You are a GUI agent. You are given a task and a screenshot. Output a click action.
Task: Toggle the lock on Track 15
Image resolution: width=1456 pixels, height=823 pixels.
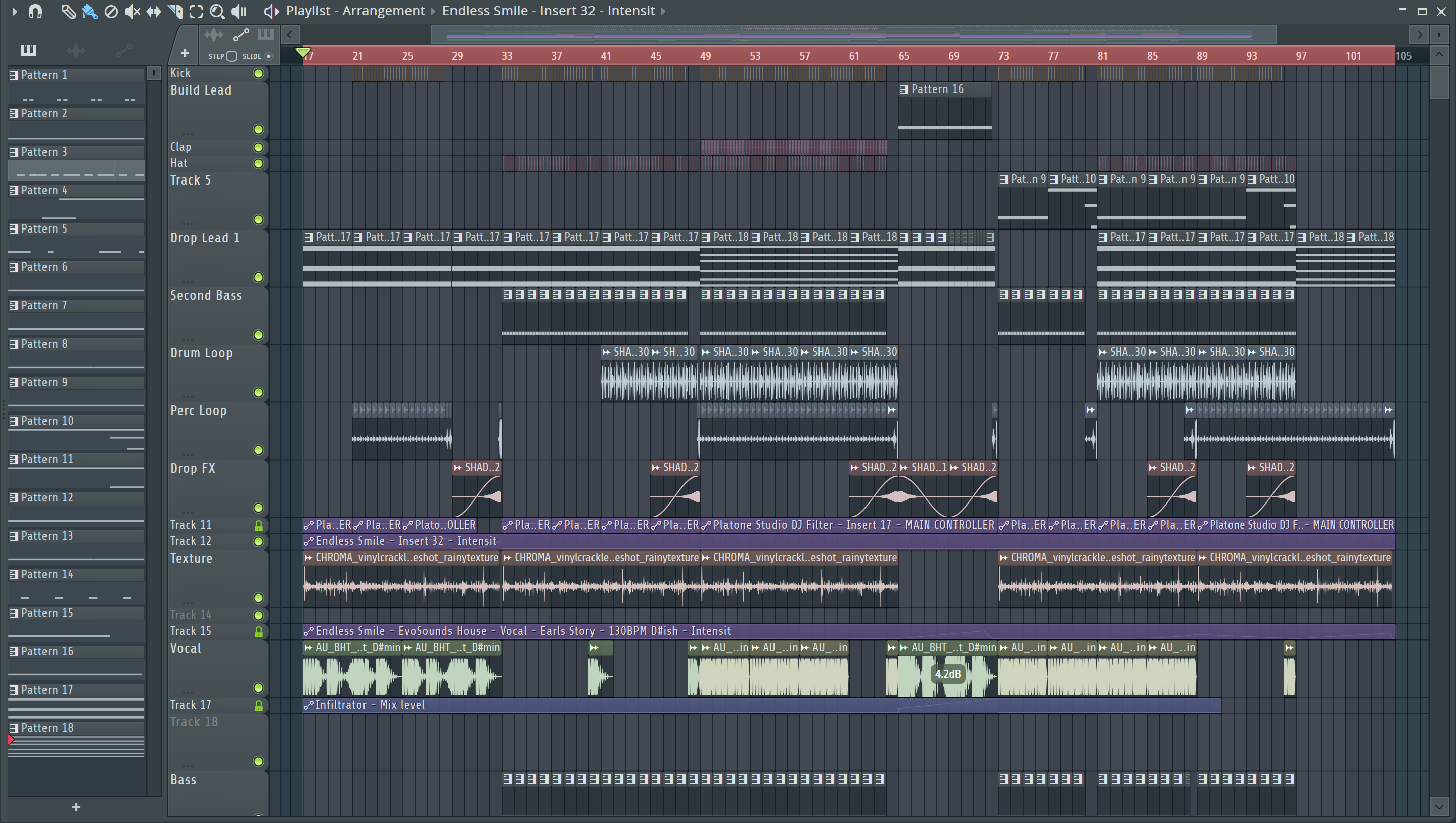pyautogui.click(x=258, y=632)
